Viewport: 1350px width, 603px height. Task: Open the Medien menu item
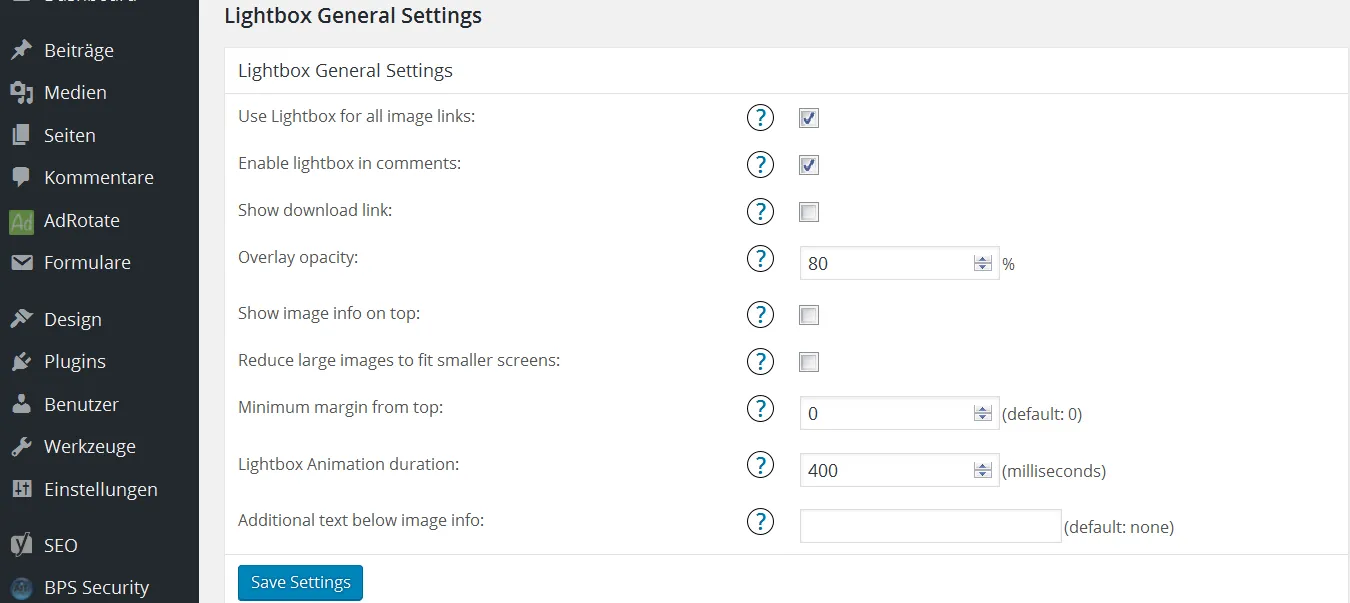(75, 92)
